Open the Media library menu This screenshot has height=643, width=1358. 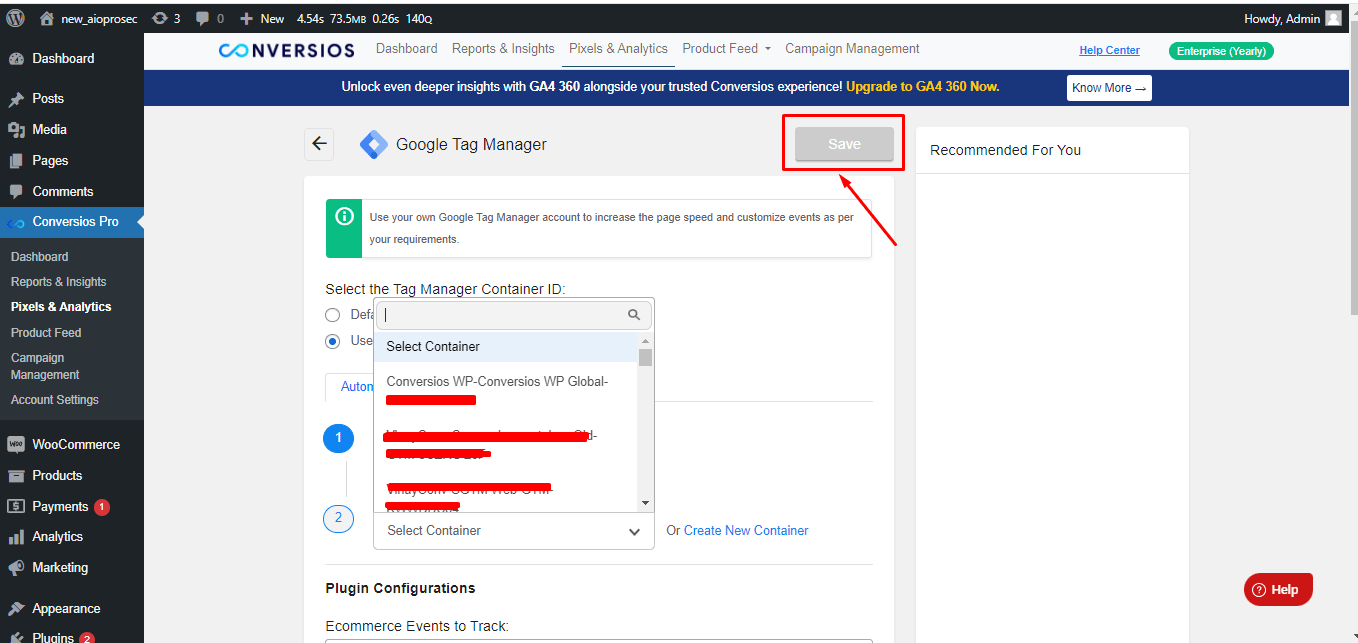click(49, 129)
